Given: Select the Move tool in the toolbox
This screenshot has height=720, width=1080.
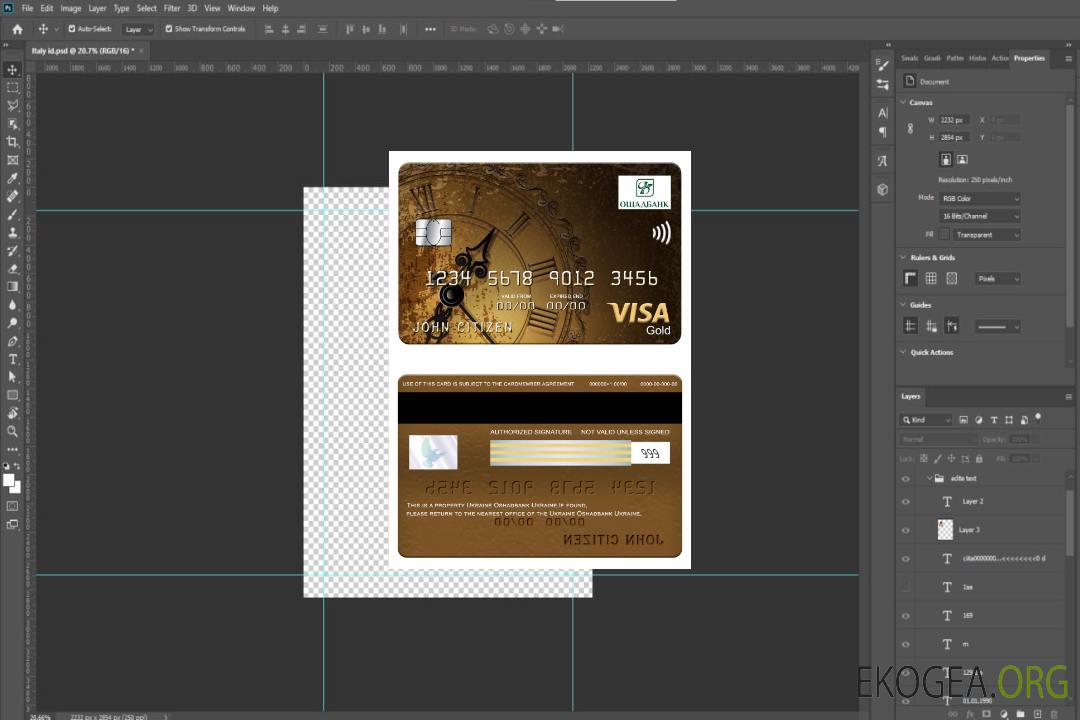Looking at the screenshot, I should pos(12,70).
